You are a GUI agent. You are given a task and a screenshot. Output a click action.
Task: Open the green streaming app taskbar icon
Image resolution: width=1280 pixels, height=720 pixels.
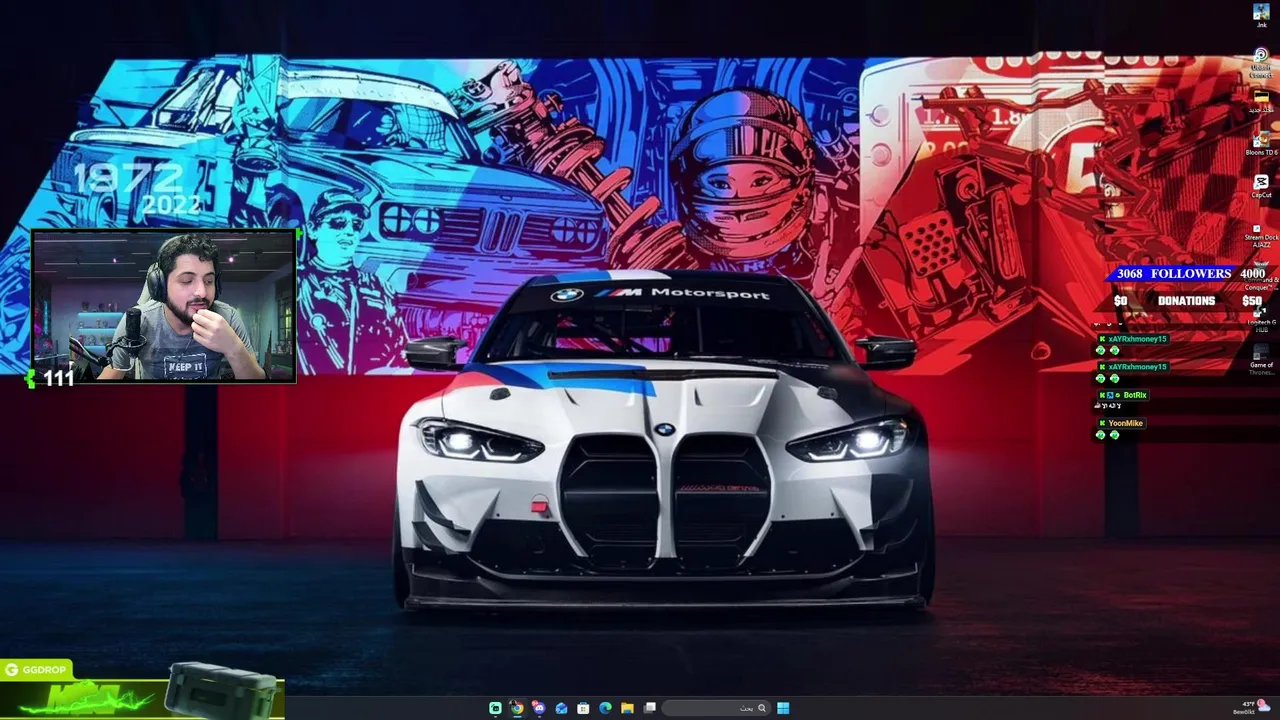click(x=495, y=708)
